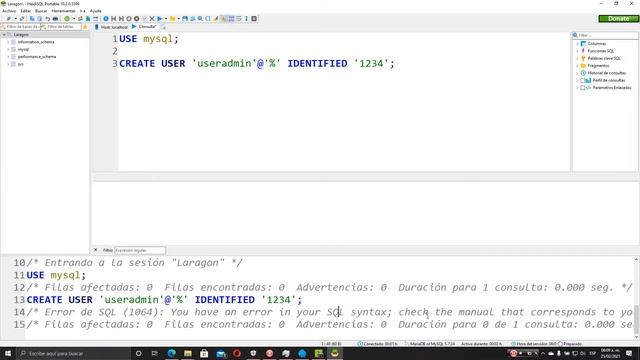Click the Windows Start button
Image resolution: width=640 pixels, height=360 pixels.
[x=8, y=353]
